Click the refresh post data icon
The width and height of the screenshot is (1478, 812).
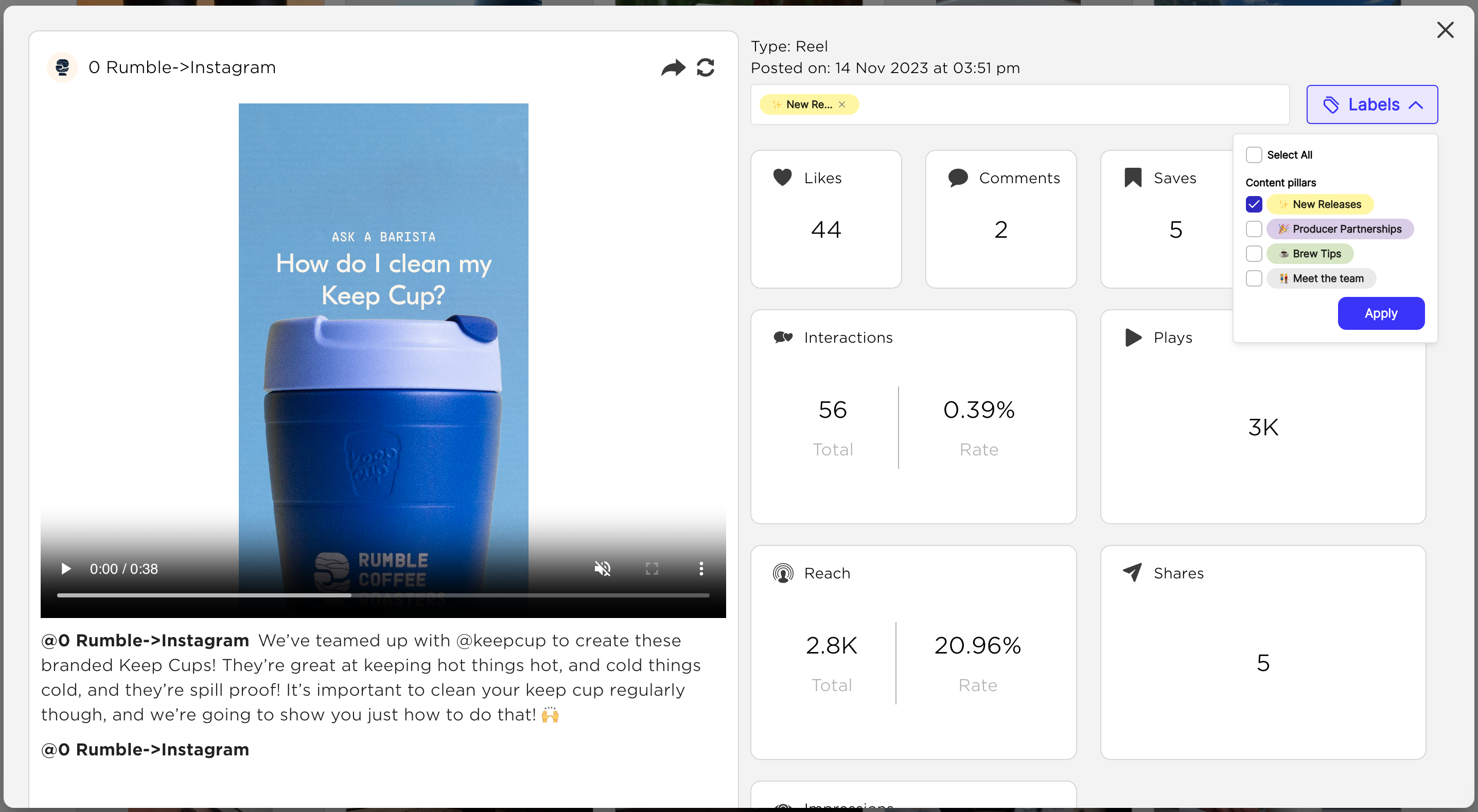coord(705,68)
